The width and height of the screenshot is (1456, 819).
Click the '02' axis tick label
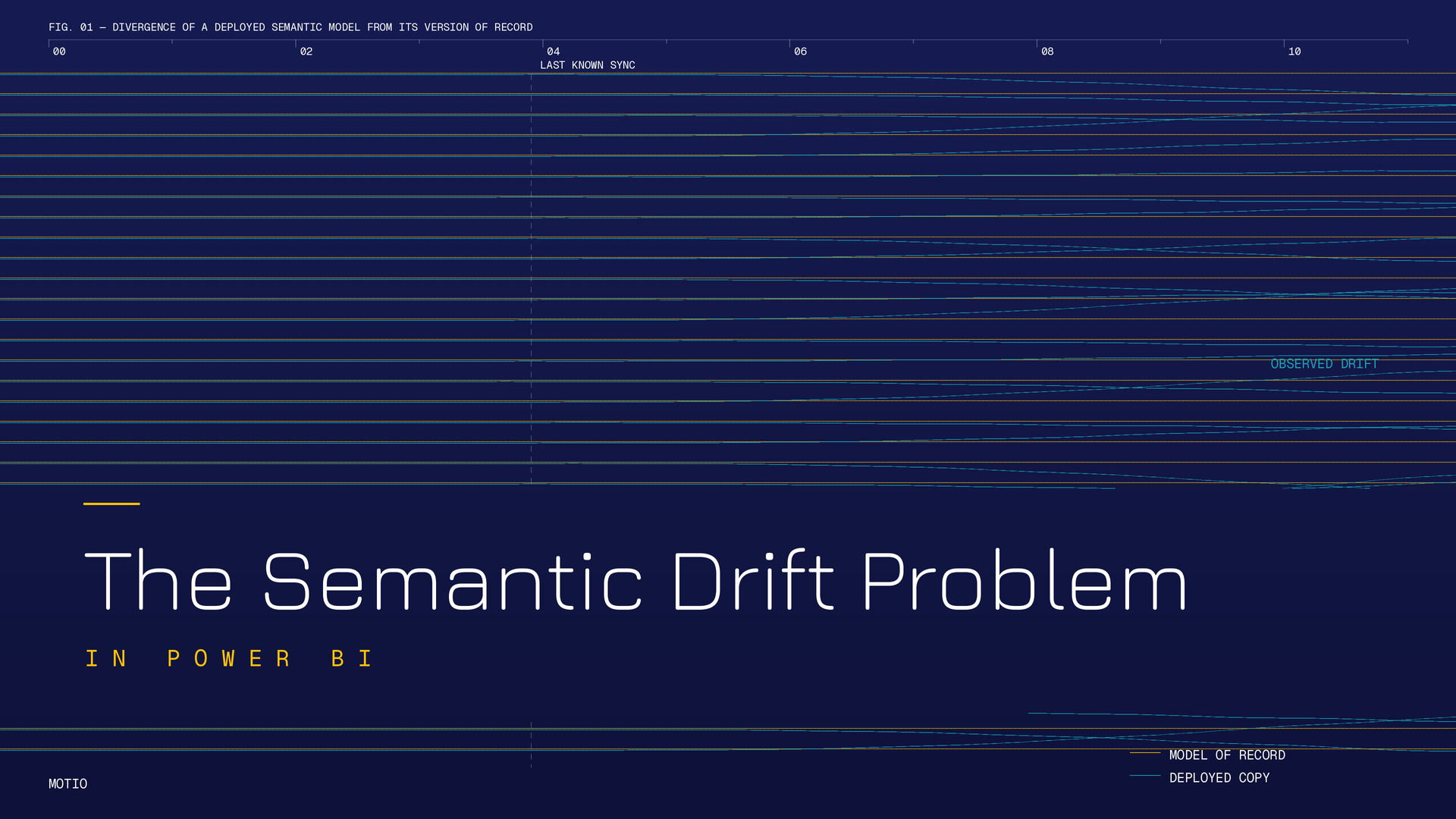tap(306, 52)
